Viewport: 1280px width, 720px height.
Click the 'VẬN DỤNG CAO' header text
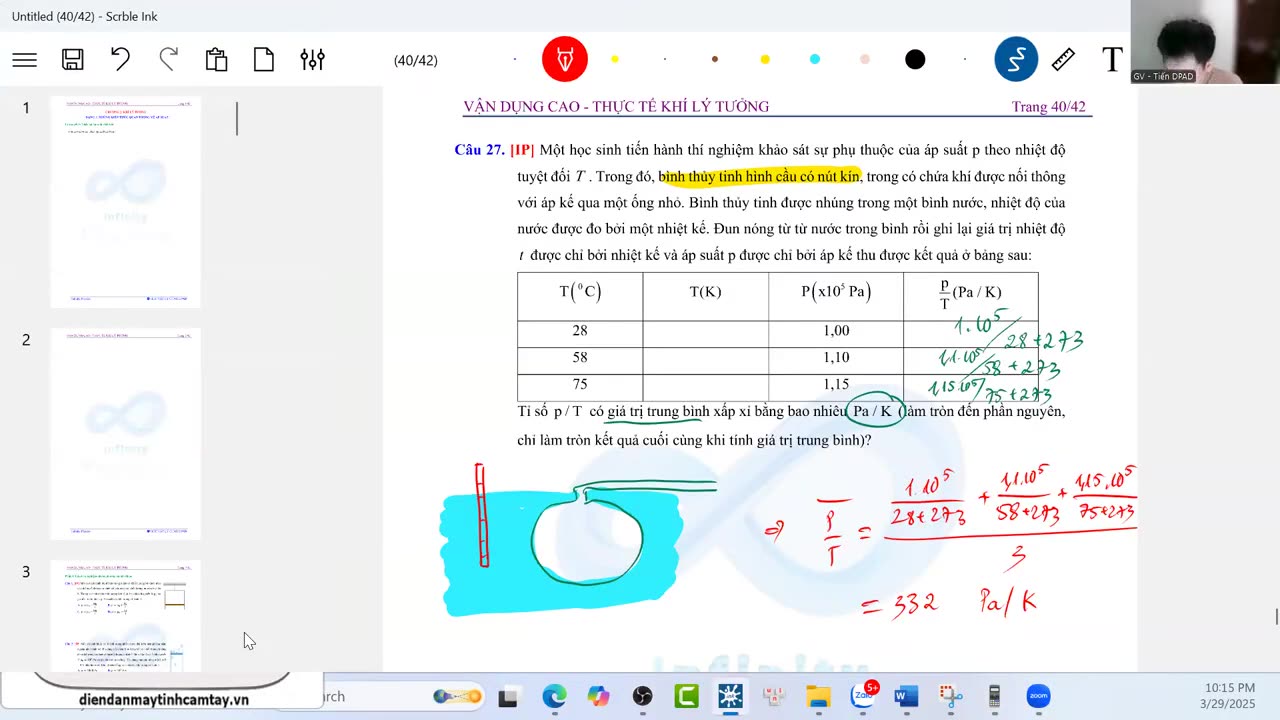(x=524, y=107)
